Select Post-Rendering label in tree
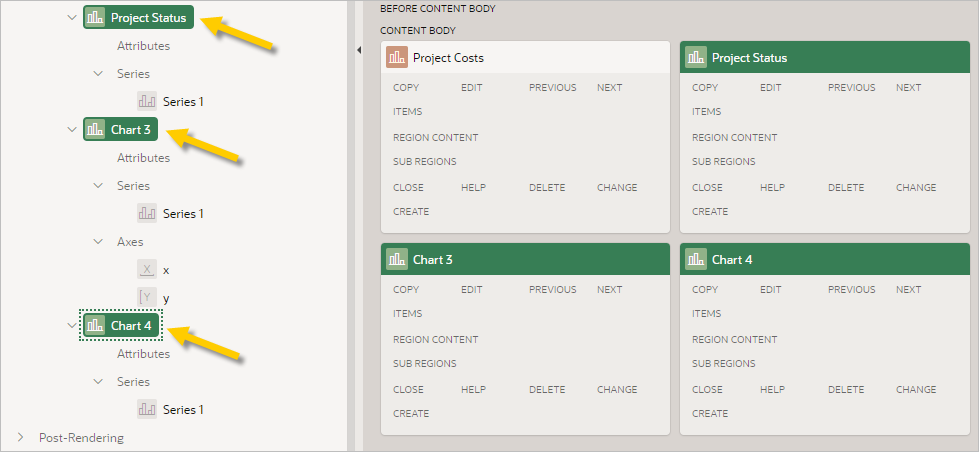Screen dimensions: 979x452 click(x=81, y=437)
